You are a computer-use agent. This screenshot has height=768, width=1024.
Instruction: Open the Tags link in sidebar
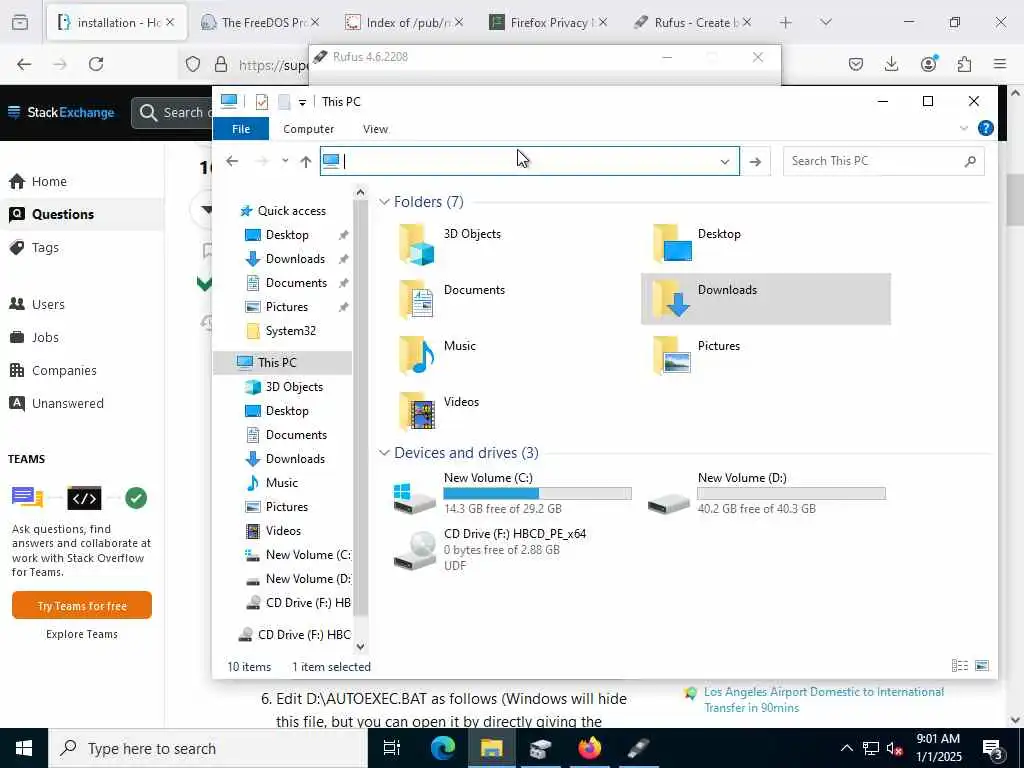[45, 248]
